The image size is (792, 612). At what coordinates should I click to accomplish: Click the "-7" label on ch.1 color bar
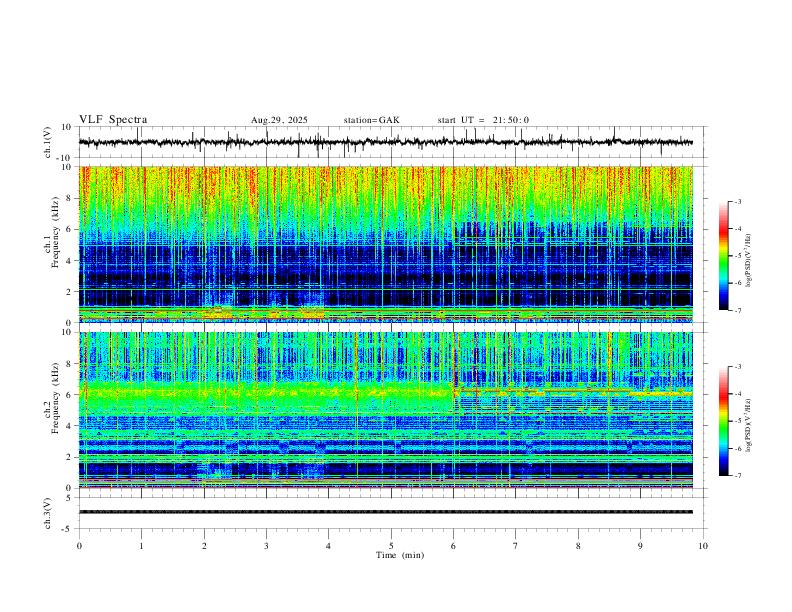coord(738,311)
